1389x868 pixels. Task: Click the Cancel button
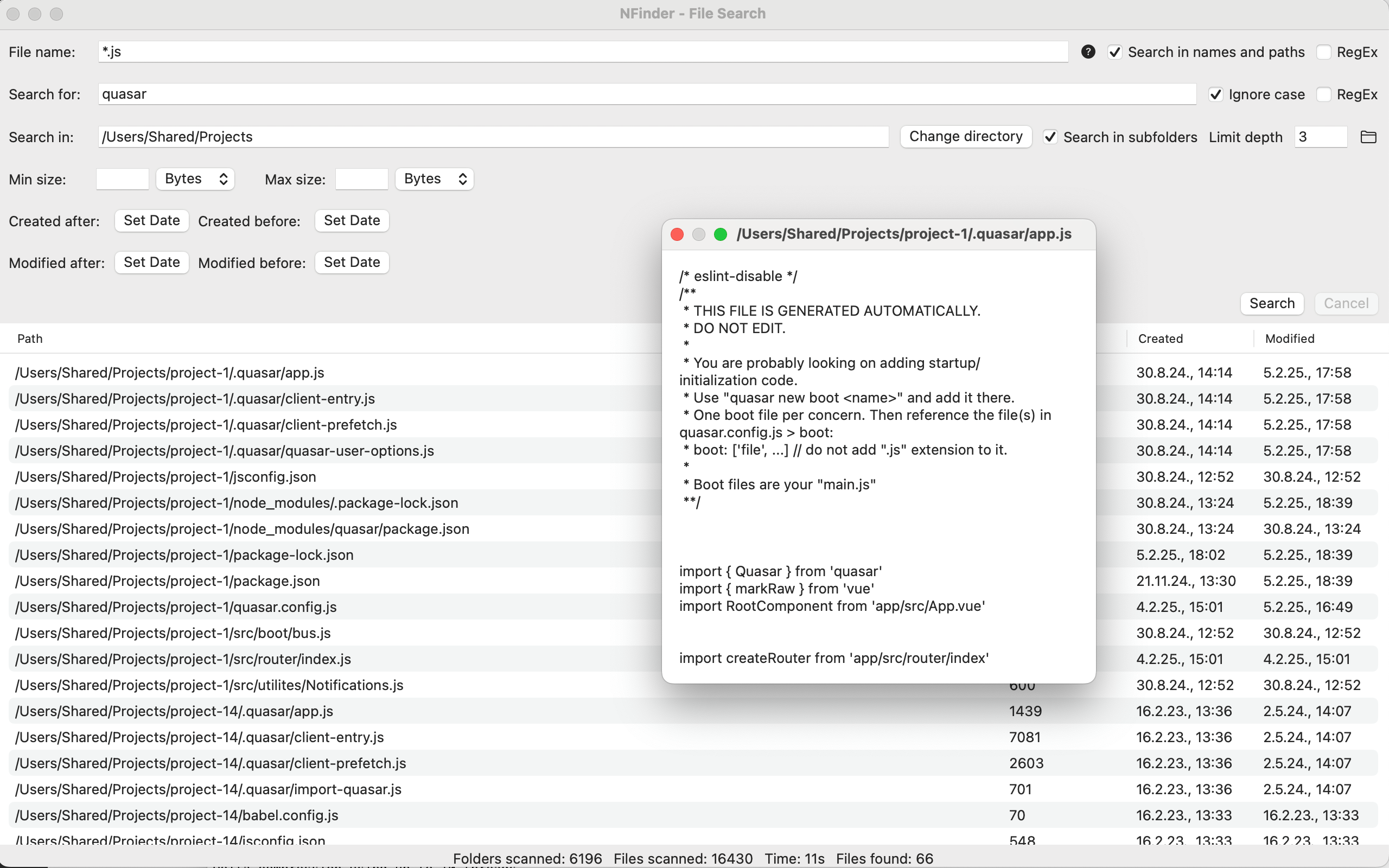(x=1346, y=303)
